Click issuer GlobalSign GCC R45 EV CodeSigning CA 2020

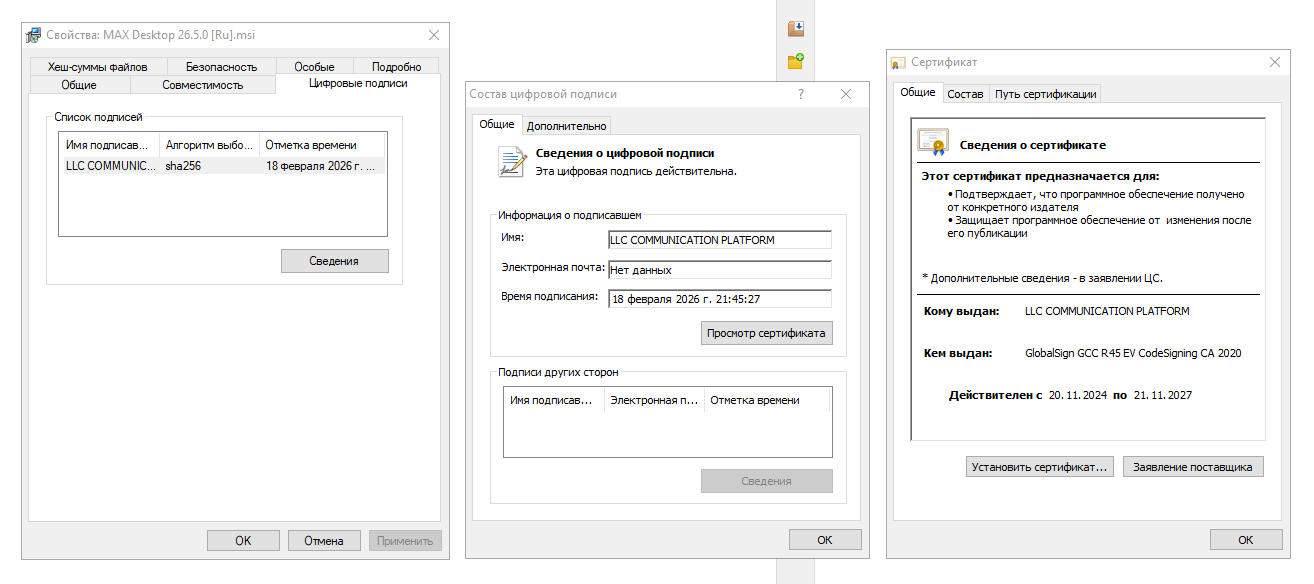(x=1133, y=353)
